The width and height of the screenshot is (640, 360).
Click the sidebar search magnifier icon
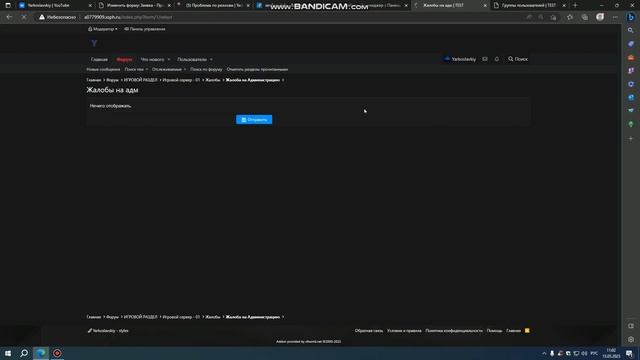pyautogui.click(x=631, y=31)
